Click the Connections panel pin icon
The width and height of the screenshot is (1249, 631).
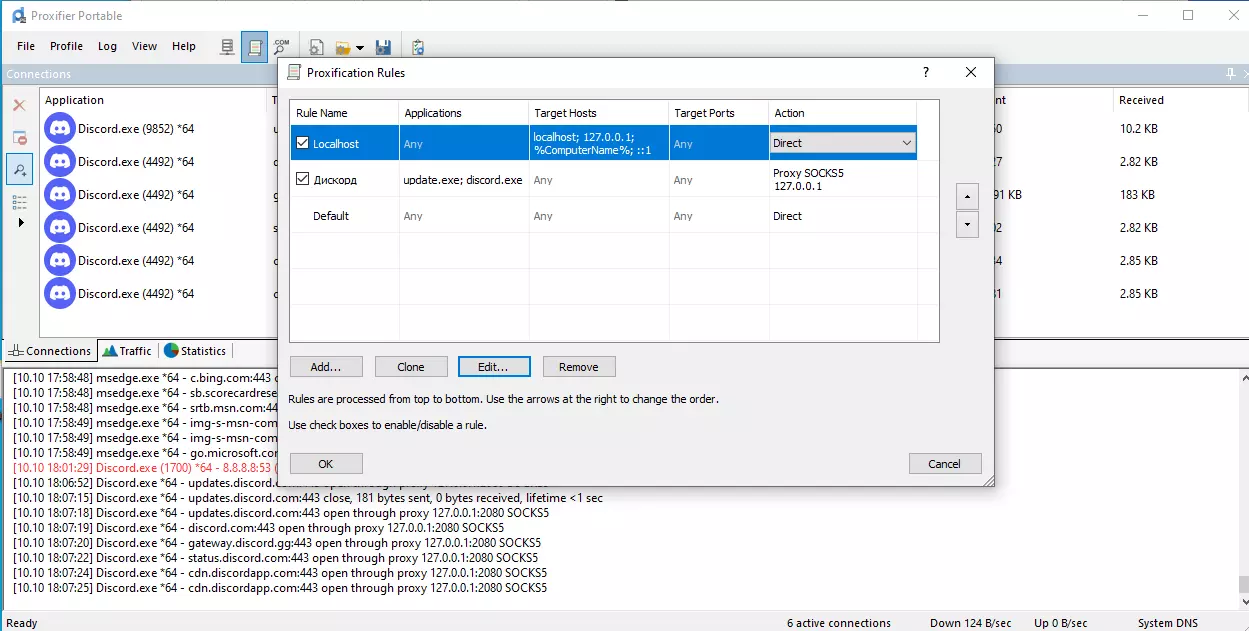(x=1231, y=74)
